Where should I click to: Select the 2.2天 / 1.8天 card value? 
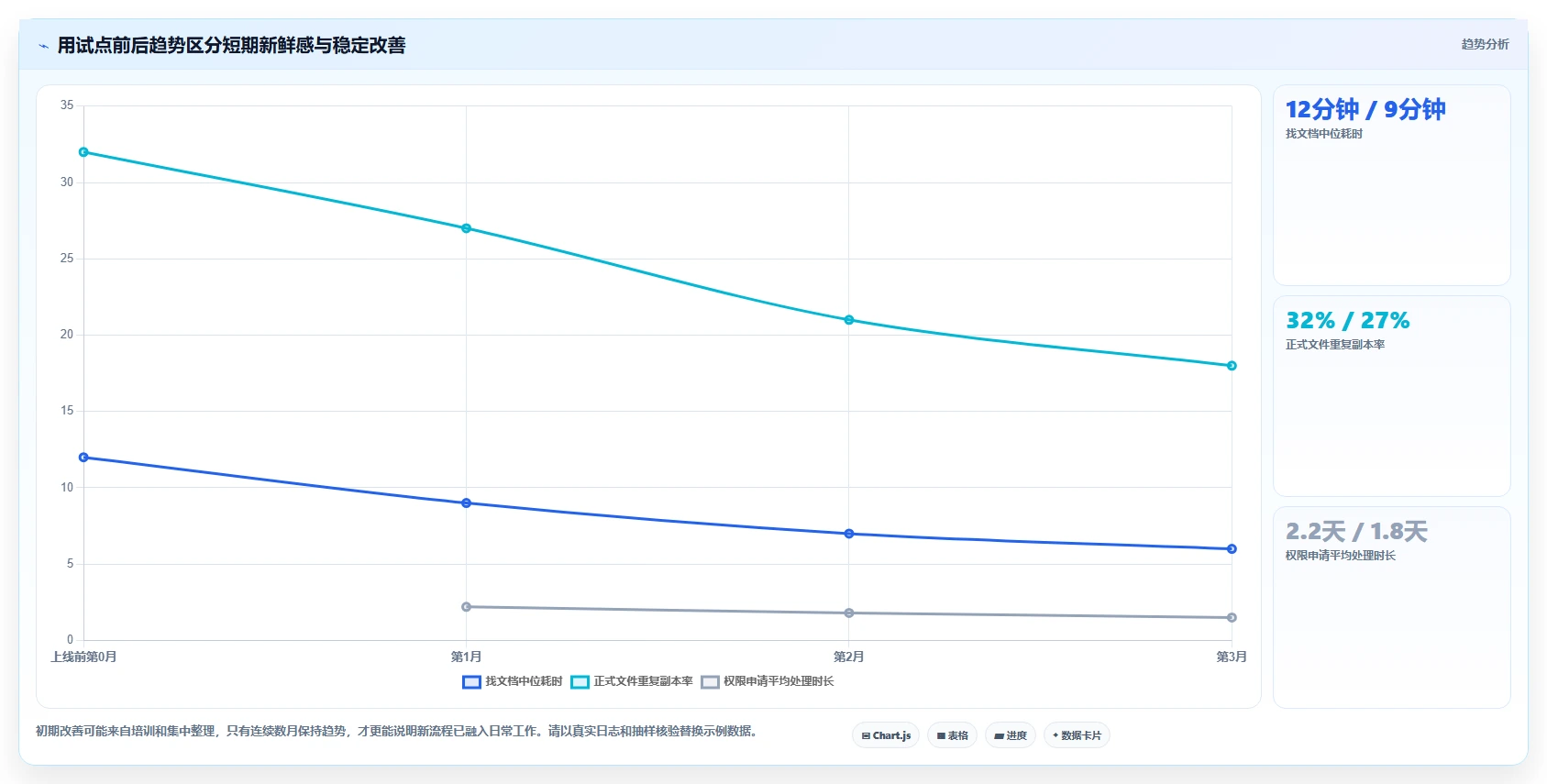(1356, 532)
